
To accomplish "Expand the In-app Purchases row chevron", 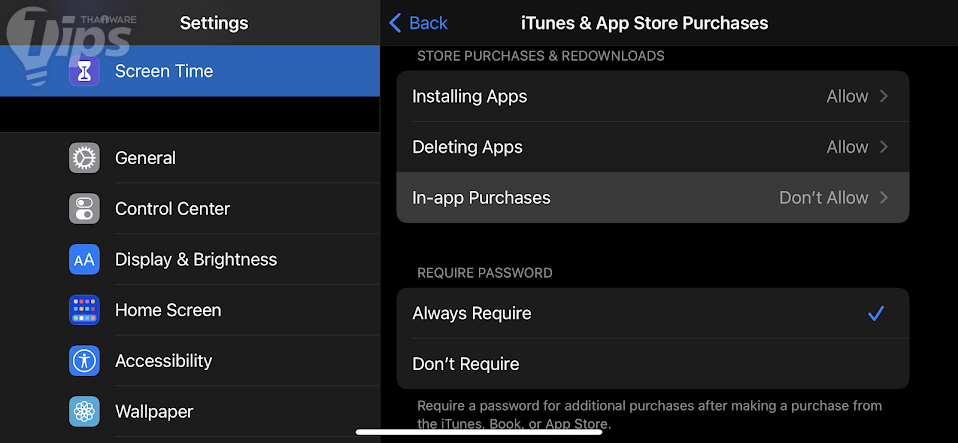I will tap(884, 198).
